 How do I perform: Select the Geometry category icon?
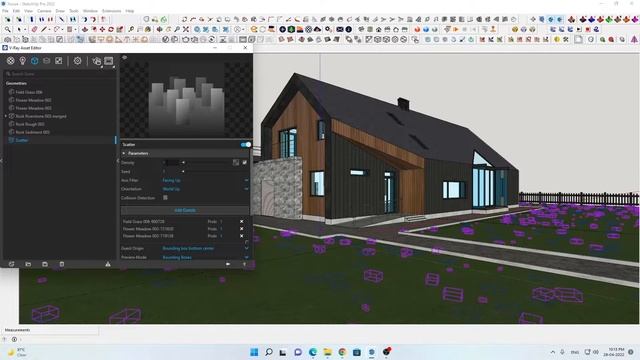point(34,61)
